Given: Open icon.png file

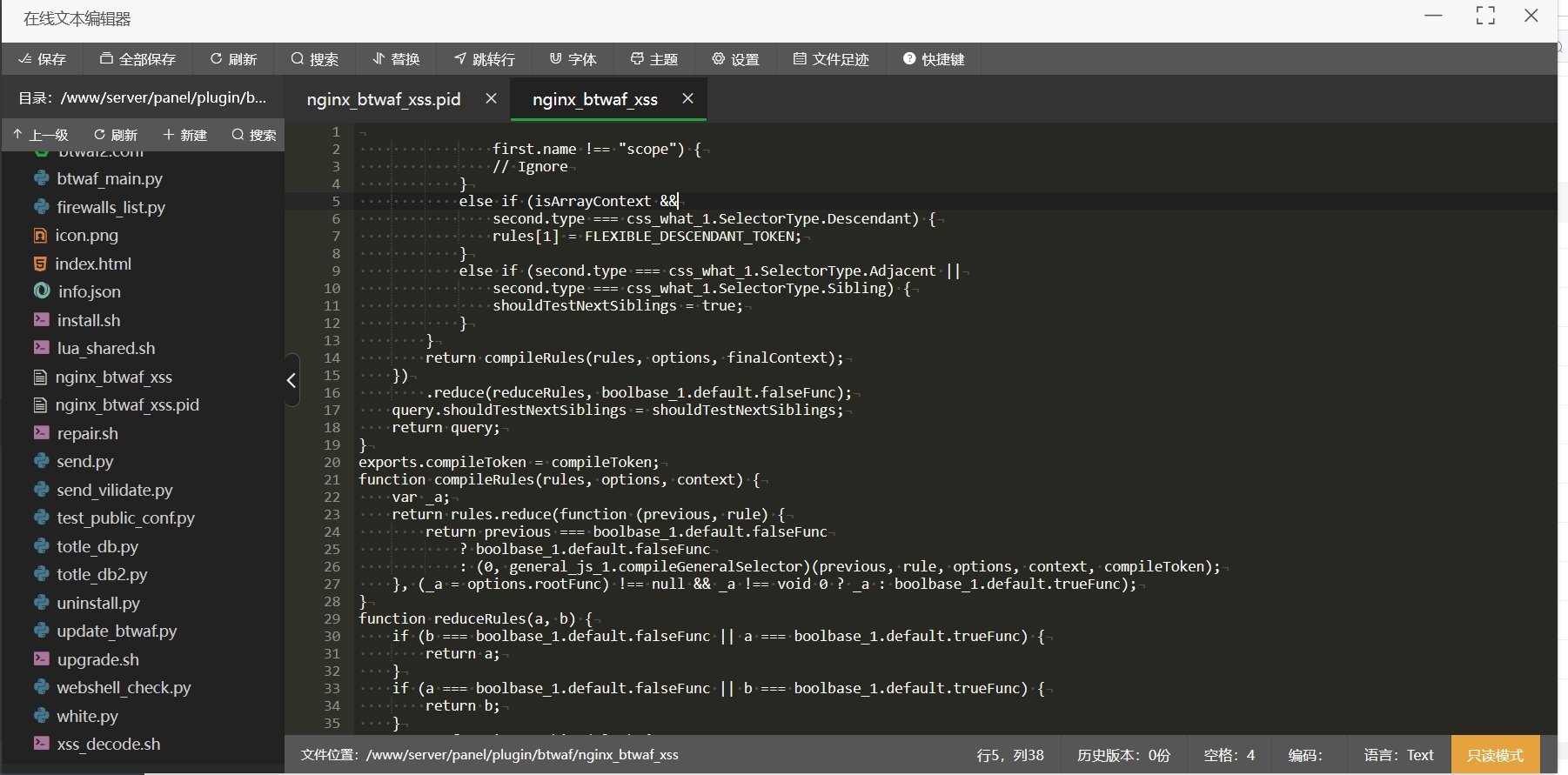Looking at the screenshot, I should click(86, 235).
